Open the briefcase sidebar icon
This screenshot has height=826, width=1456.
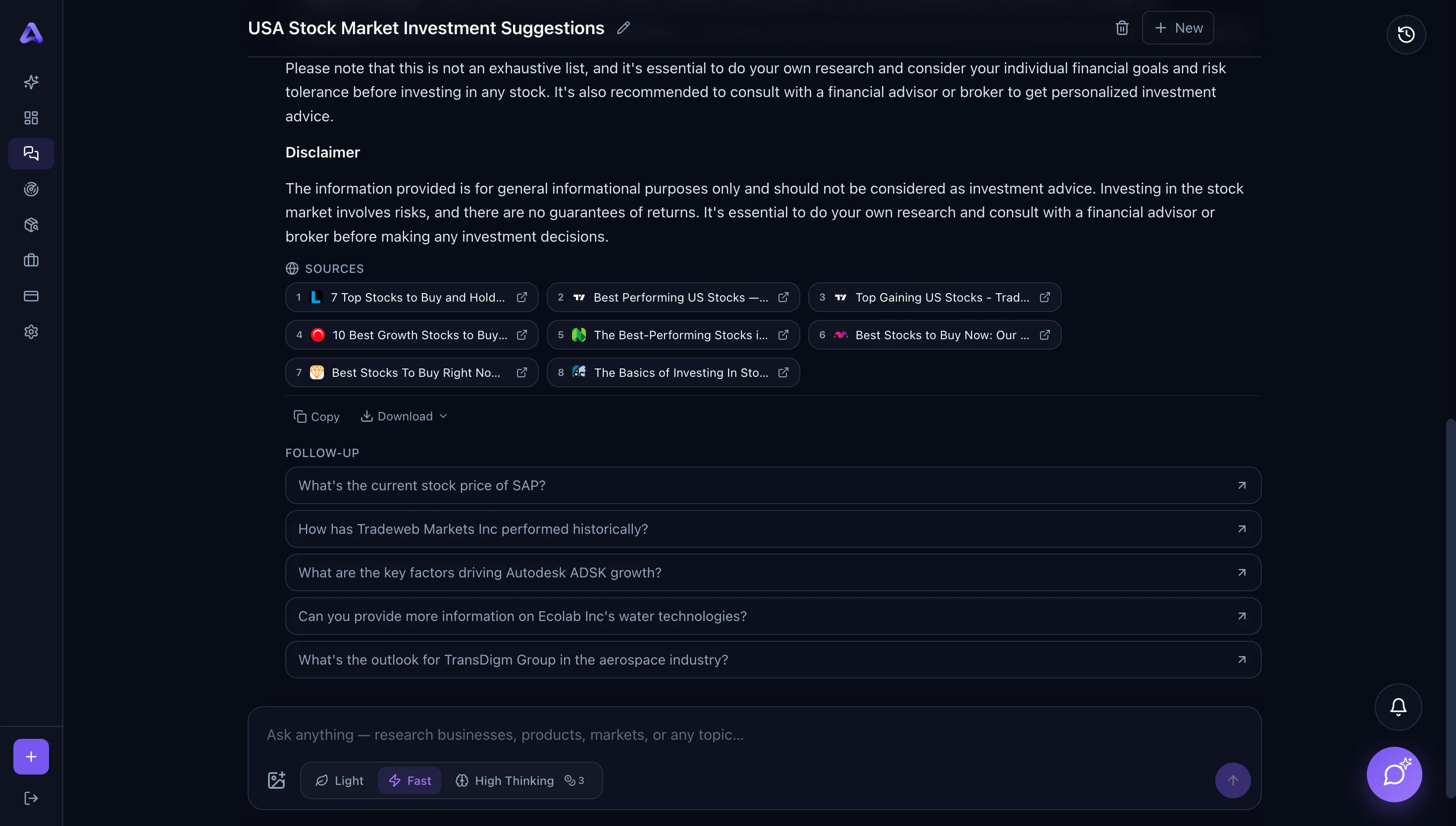click(x=31, y=260)
